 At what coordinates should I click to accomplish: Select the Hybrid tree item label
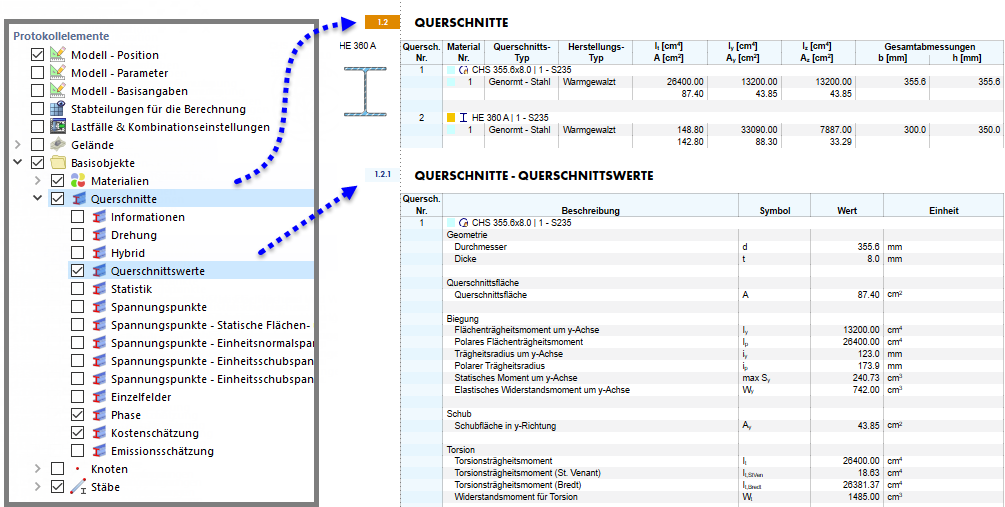(128, 253)
